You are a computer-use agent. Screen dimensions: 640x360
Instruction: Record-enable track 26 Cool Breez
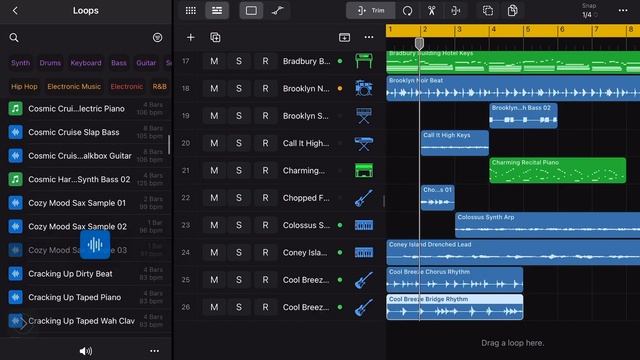pyautogui.click(x=265, y=307)
